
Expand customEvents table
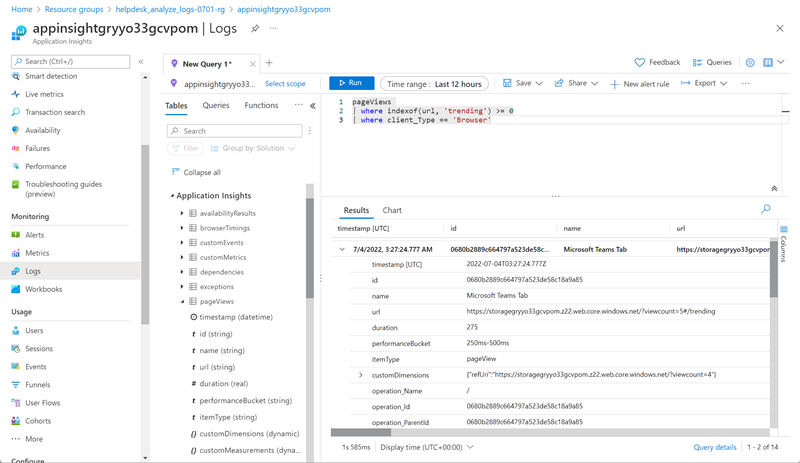pos(182,243)
